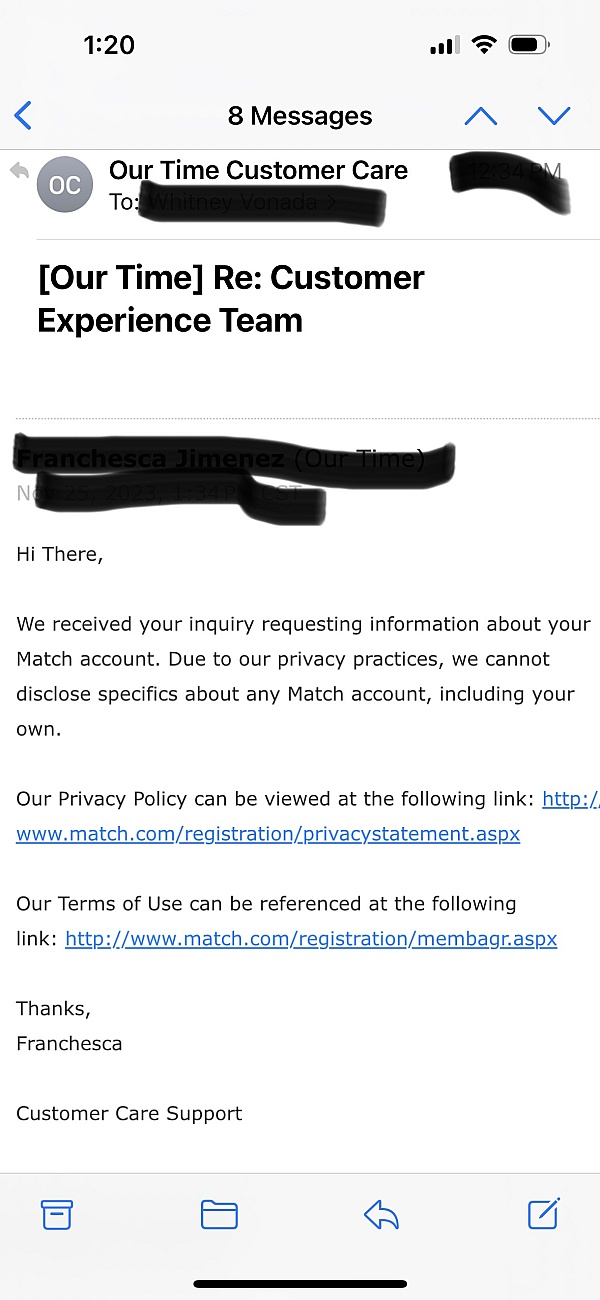Jump to previous message with up arrow
Image resolution: width=600 pixels, height=1300 pixels.
[x=480, y=116]
